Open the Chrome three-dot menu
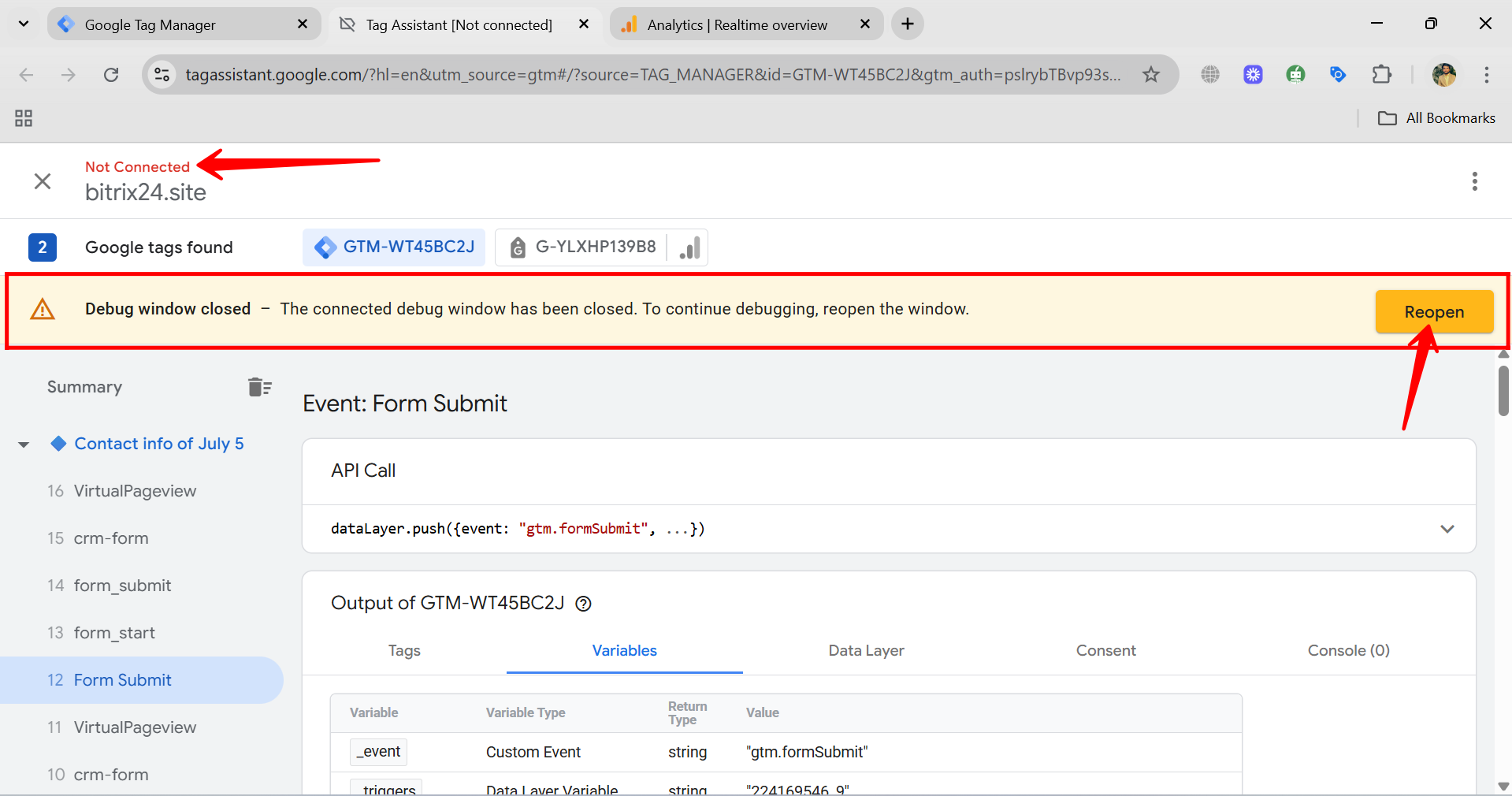This screenshot has width=1512, height=796. [1487, 75]
